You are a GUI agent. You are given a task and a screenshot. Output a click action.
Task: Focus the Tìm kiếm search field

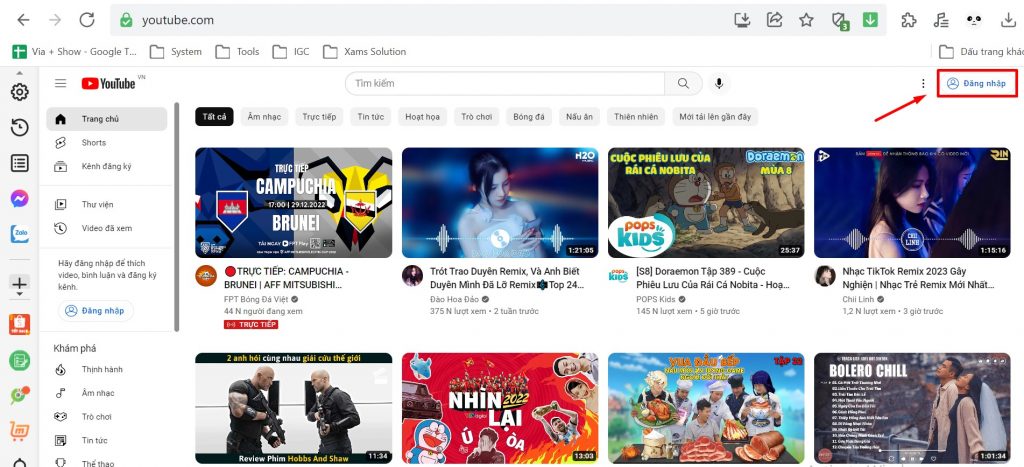click(505, 83)
